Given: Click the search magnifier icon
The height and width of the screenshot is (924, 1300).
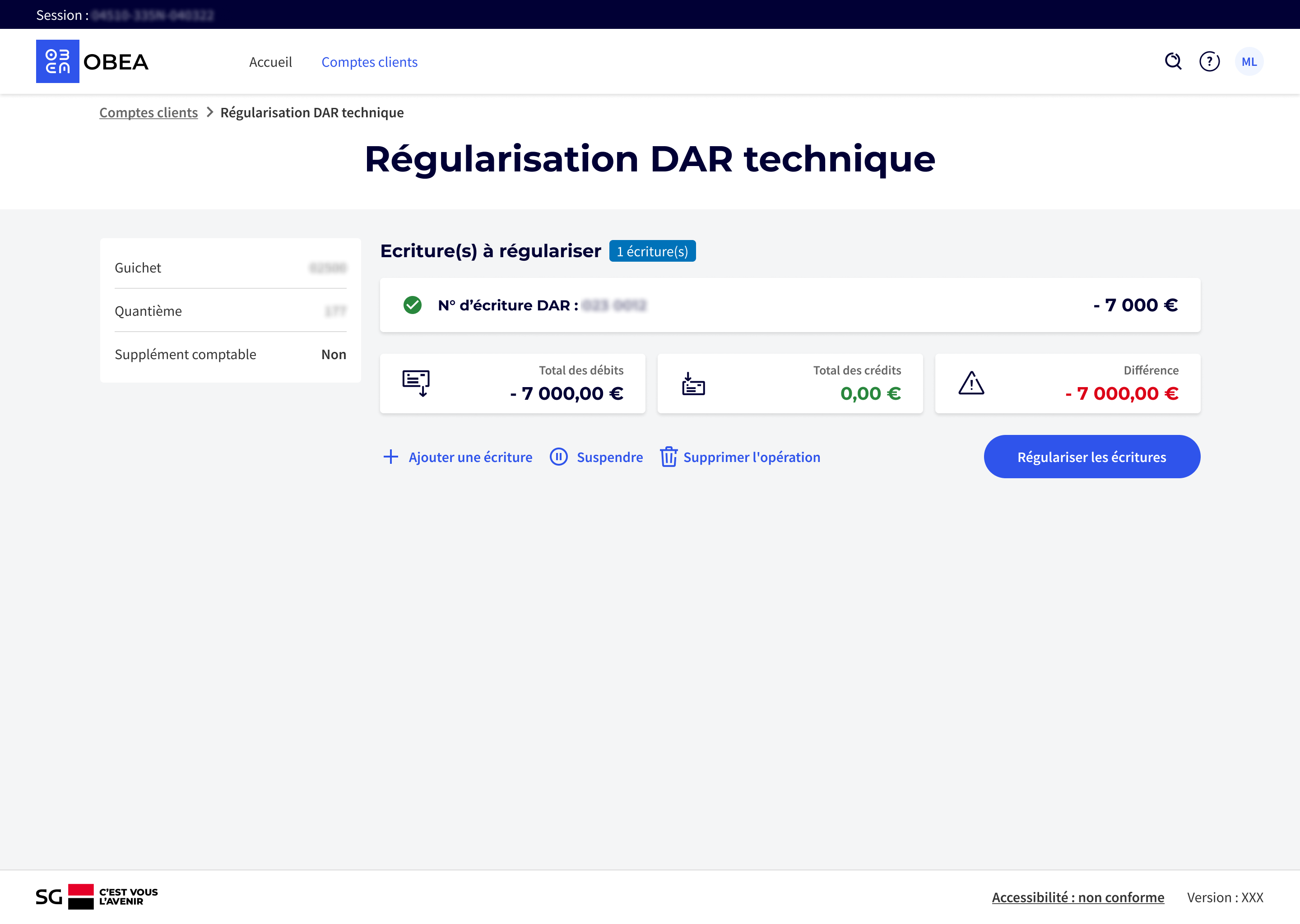Looking at the screenshot, I should coord(1173,61).
